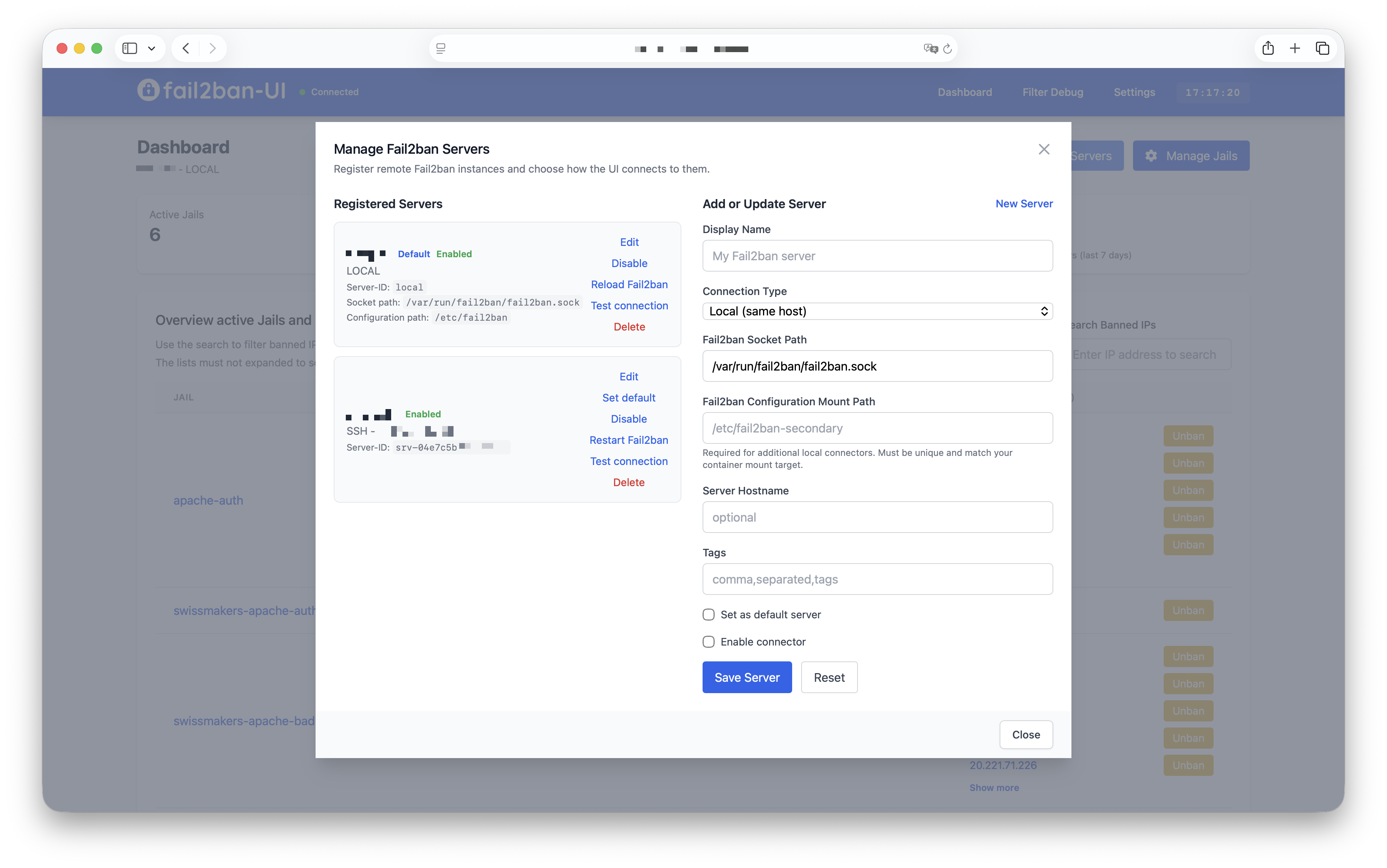Click the Save Server button

(747, 677)
